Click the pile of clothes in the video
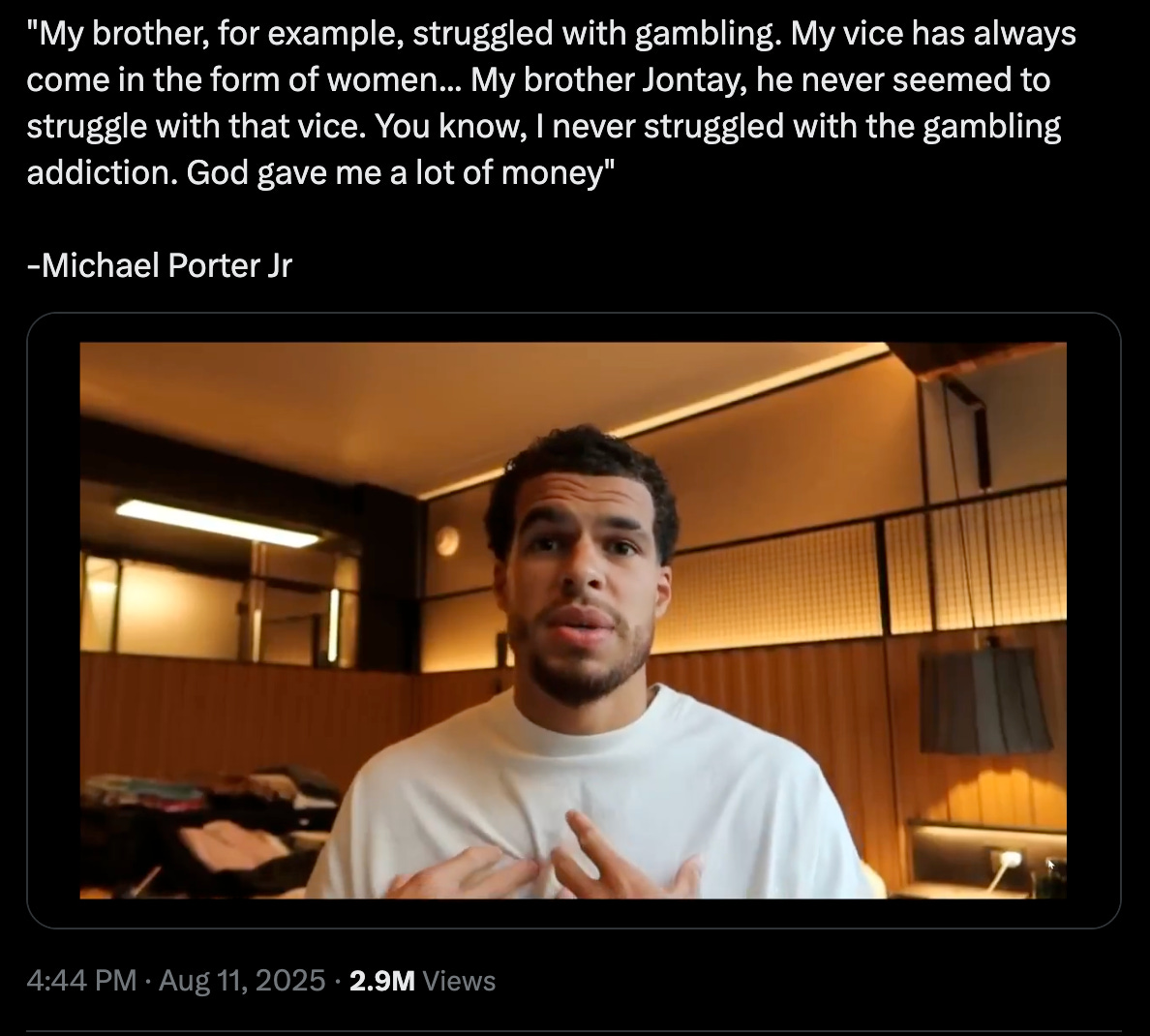The image size is (1150, 1036). click(x=213, y=822)
